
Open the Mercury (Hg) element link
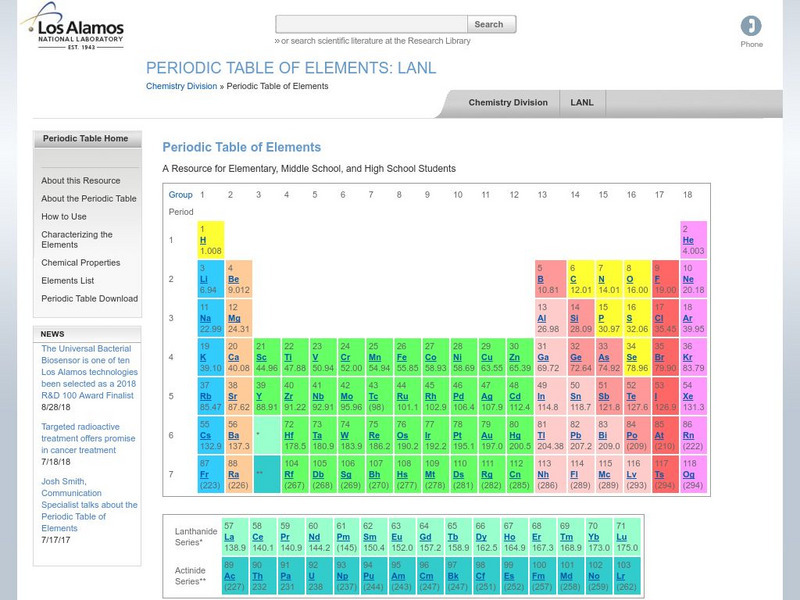tap(515, 435)
